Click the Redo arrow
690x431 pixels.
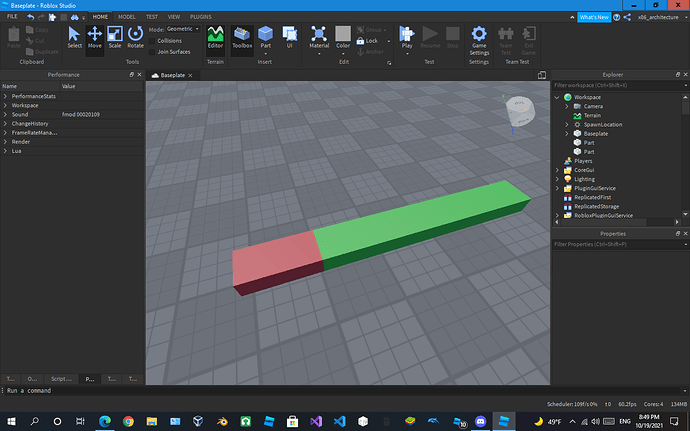coord(41,17)
